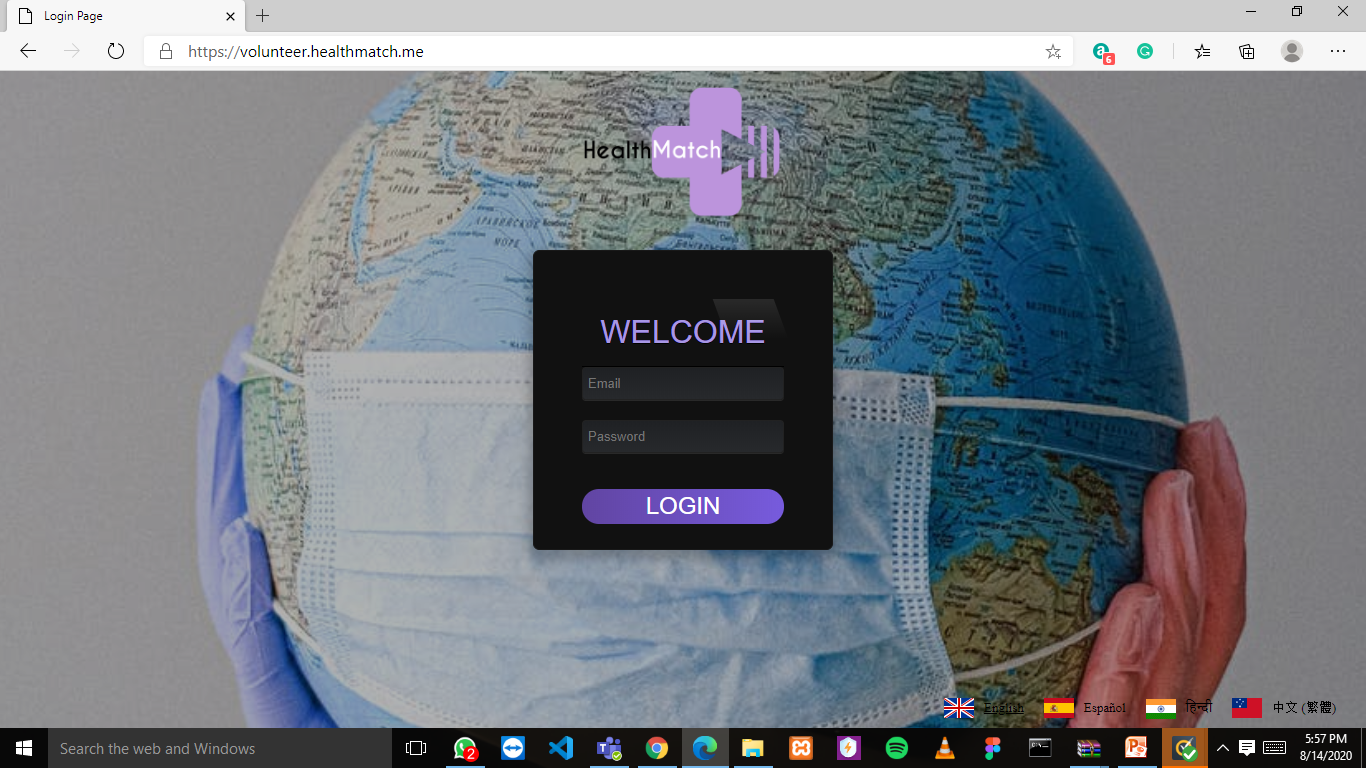Open the highlighted checkmark app on taskbar
Viewport: 1366px width, 768px height.
click(1185, 748)
